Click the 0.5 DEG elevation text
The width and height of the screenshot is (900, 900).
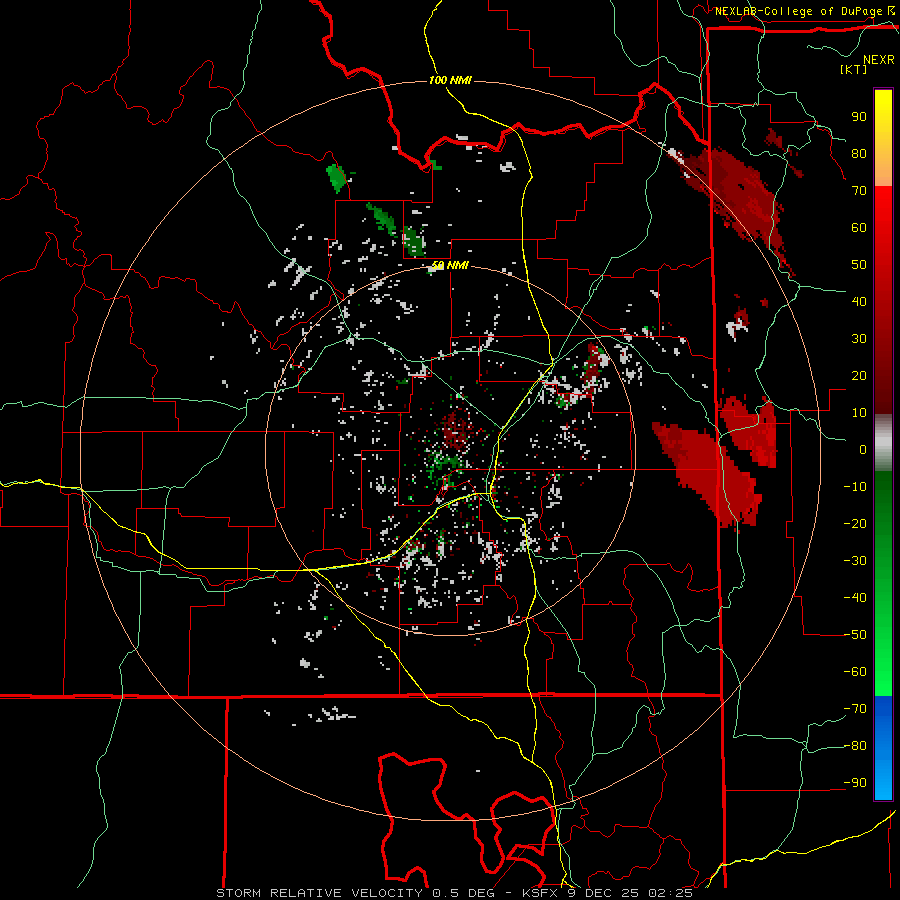[x=464, y=893]
